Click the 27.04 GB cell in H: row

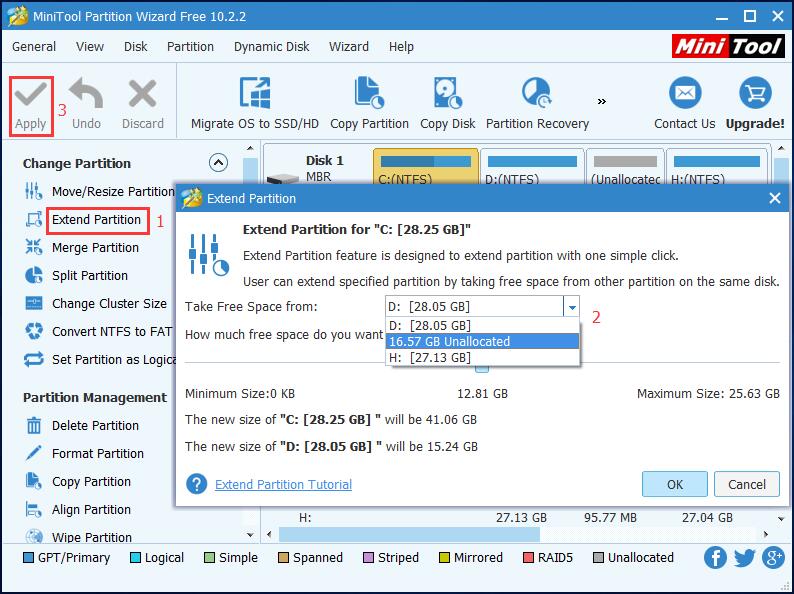coord(707,518)
